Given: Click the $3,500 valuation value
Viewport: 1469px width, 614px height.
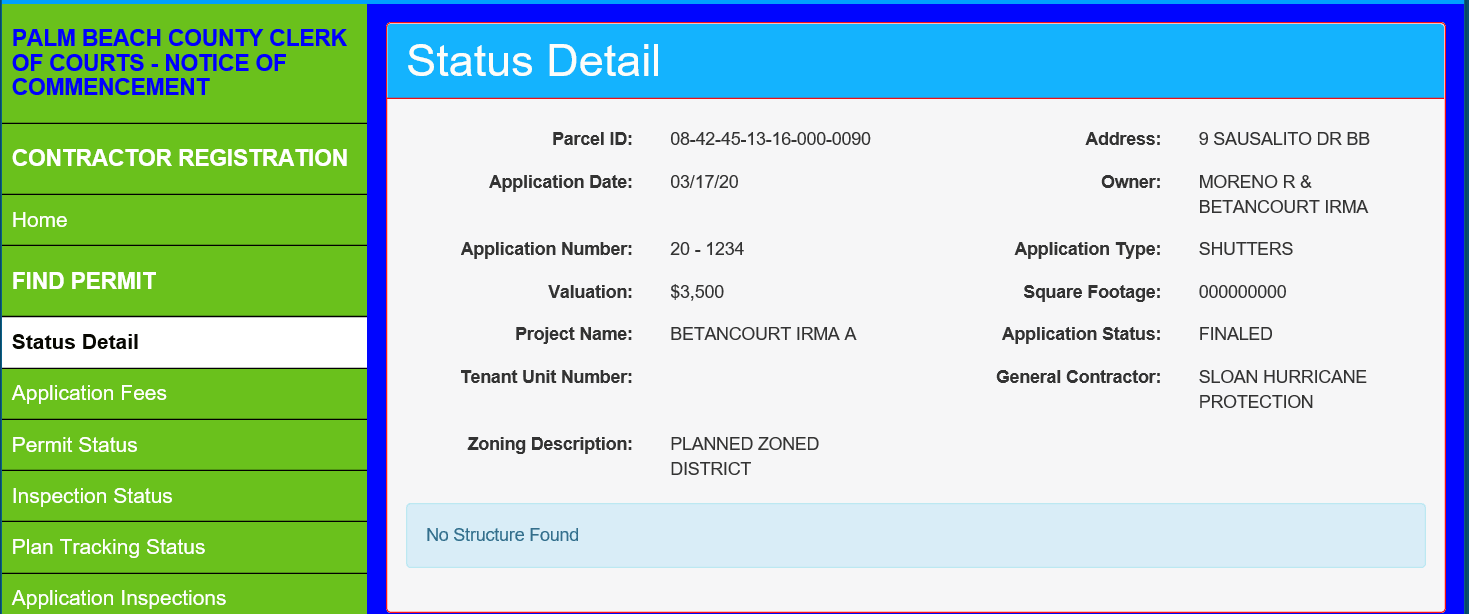Looking at the screenshot, I should [x=697, y=292].
